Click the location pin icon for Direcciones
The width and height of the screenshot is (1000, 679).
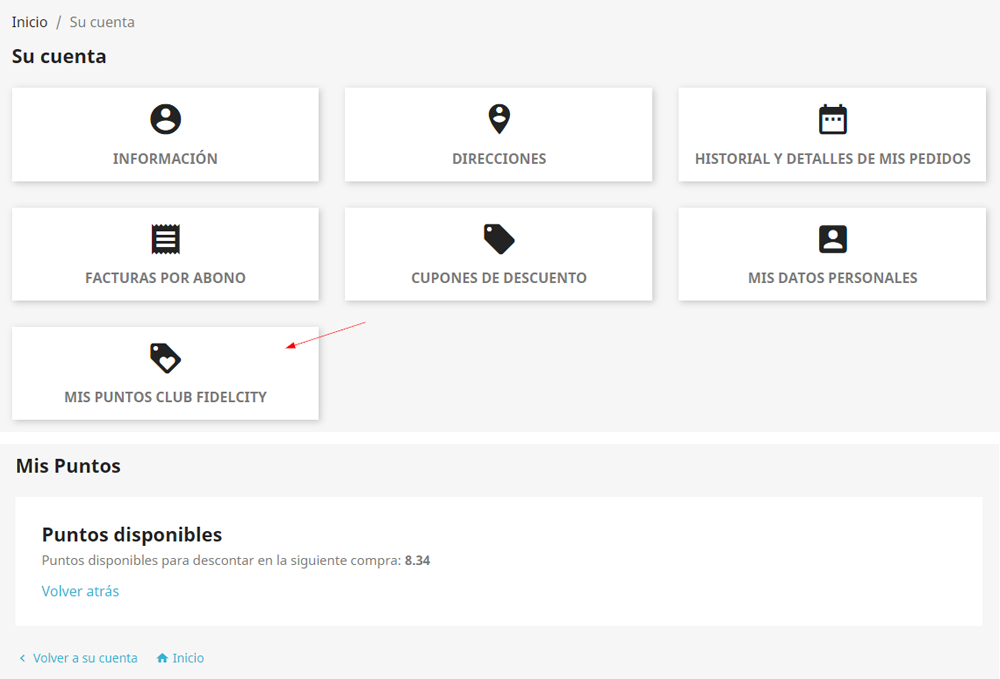pos(499,119)
